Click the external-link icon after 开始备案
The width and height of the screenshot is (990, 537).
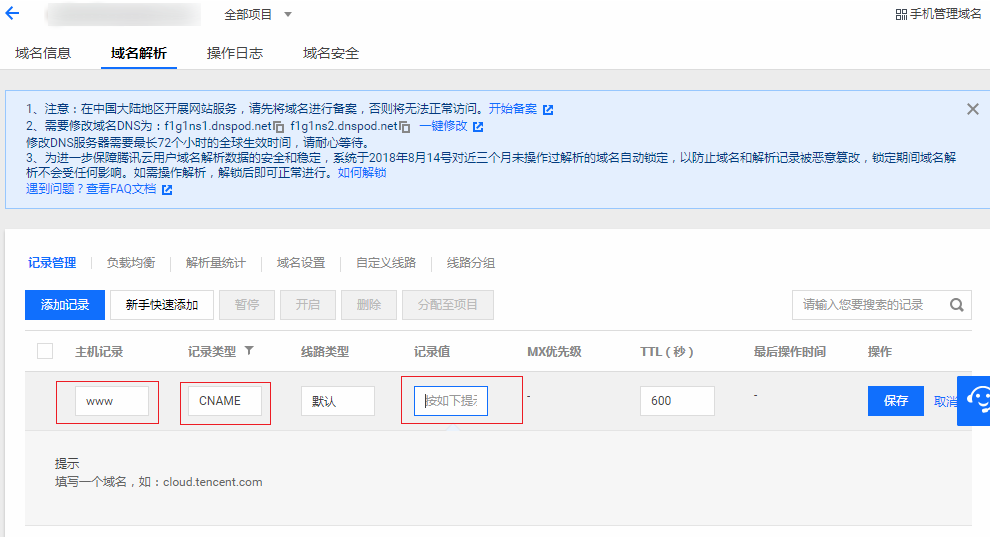click(x=548, y=110)
